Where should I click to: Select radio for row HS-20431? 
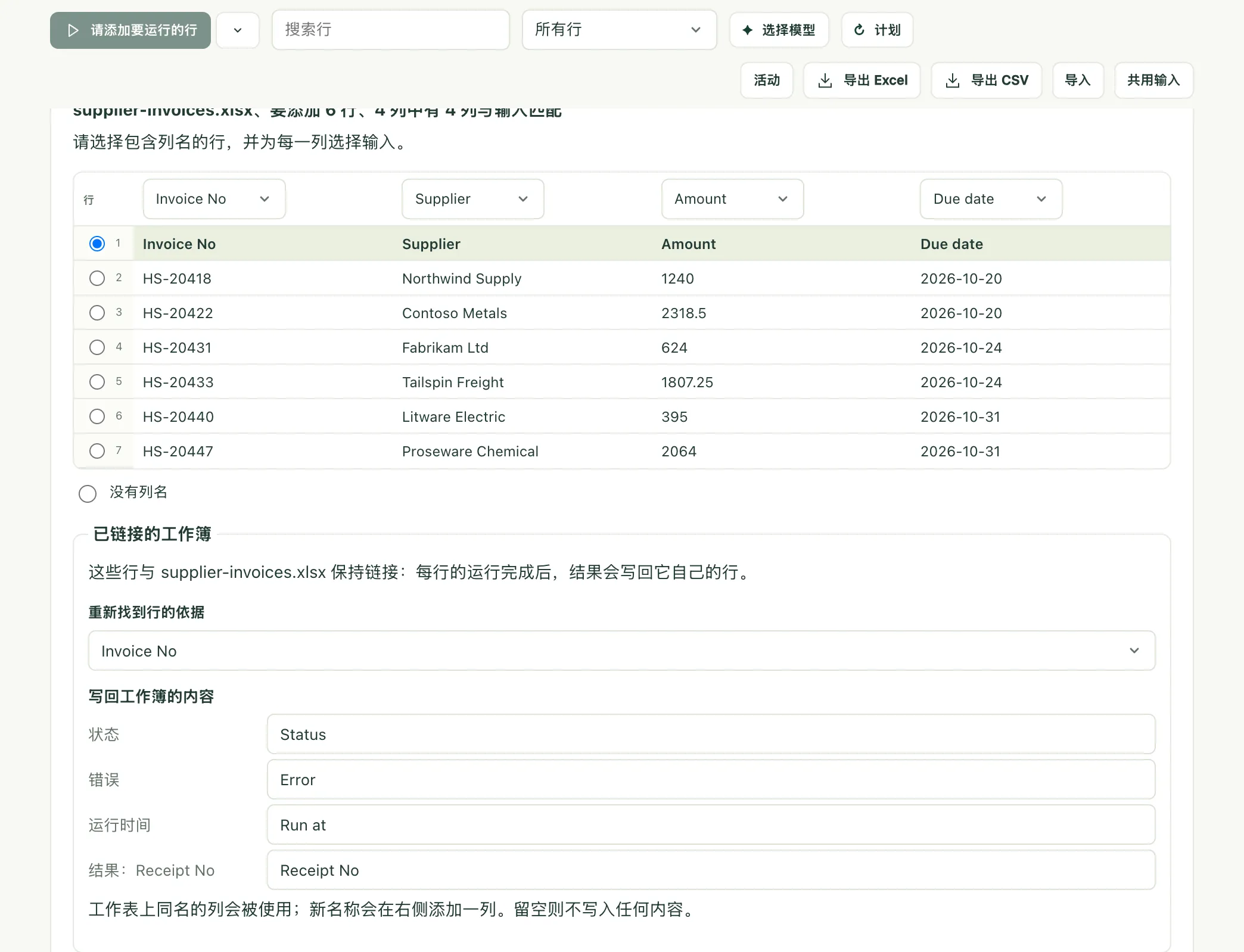click(x=97, y=347)
